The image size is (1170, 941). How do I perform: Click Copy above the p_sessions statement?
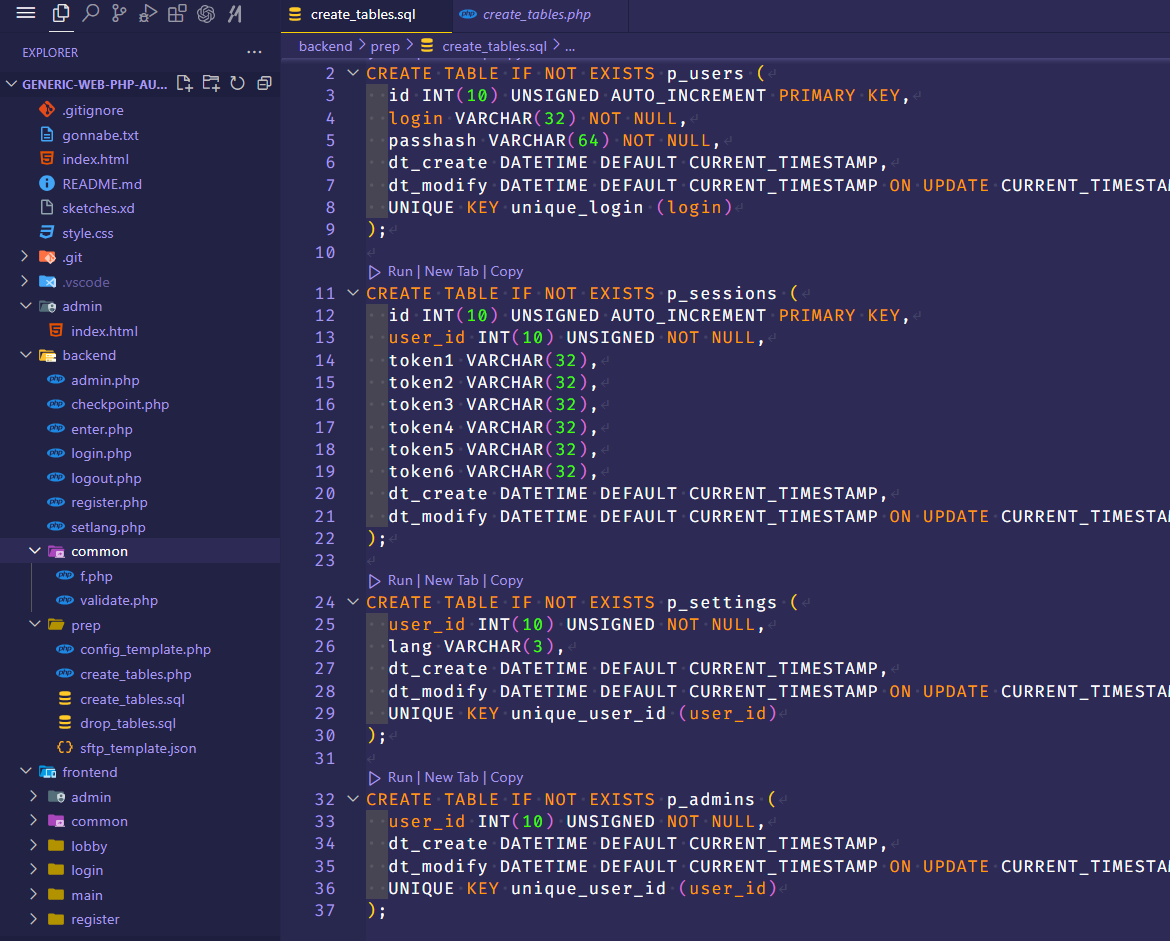507,272
